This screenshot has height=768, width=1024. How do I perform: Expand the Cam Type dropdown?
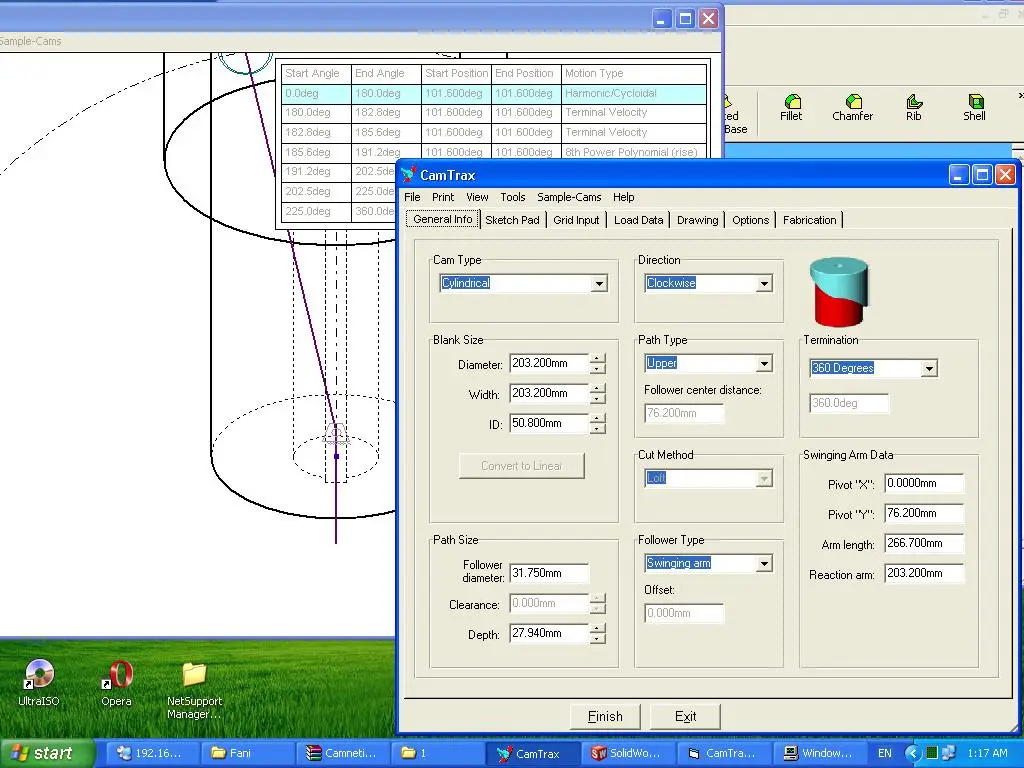tap(599, 284)
